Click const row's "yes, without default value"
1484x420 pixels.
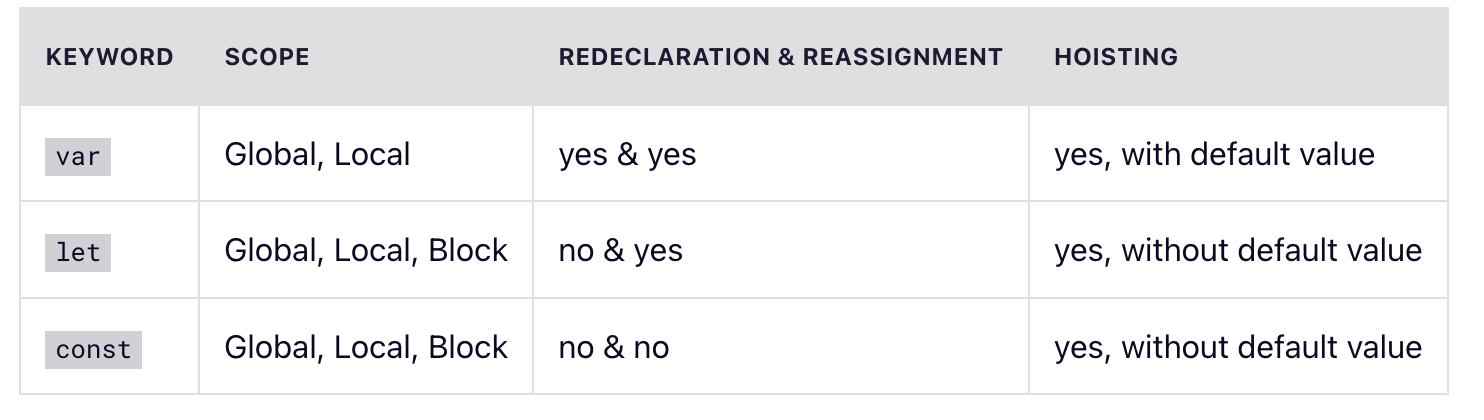click(1237, 348)
